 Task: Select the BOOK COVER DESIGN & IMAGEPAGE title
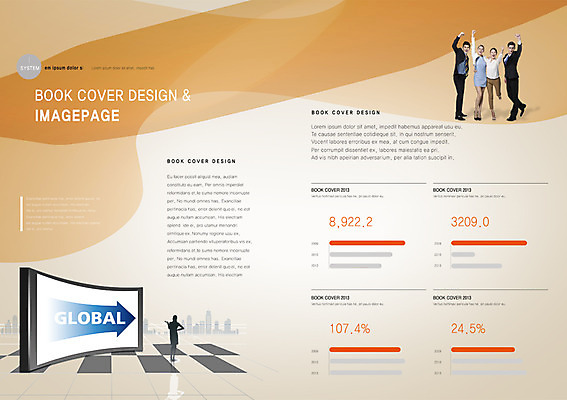112,106
